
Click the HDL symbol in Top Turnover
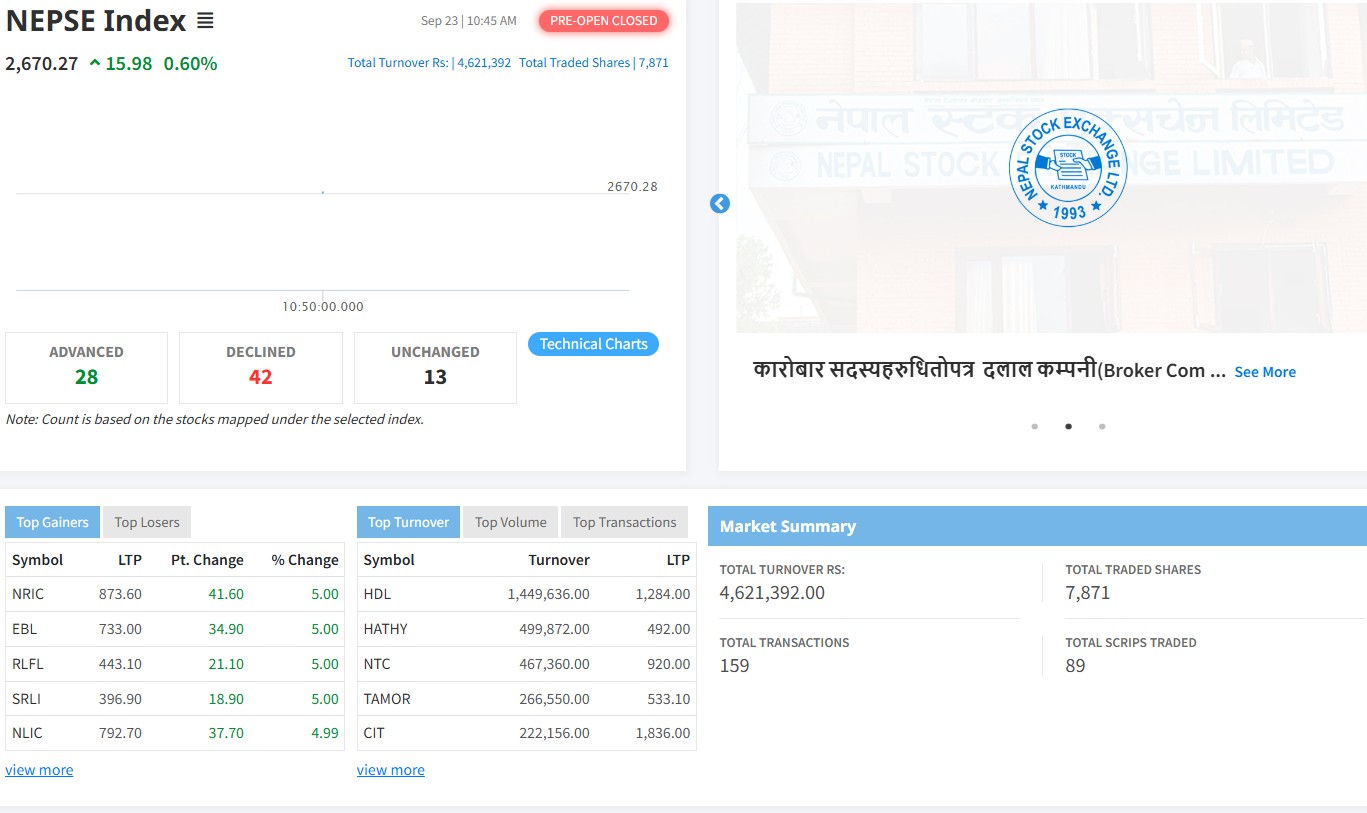point(377,594)
